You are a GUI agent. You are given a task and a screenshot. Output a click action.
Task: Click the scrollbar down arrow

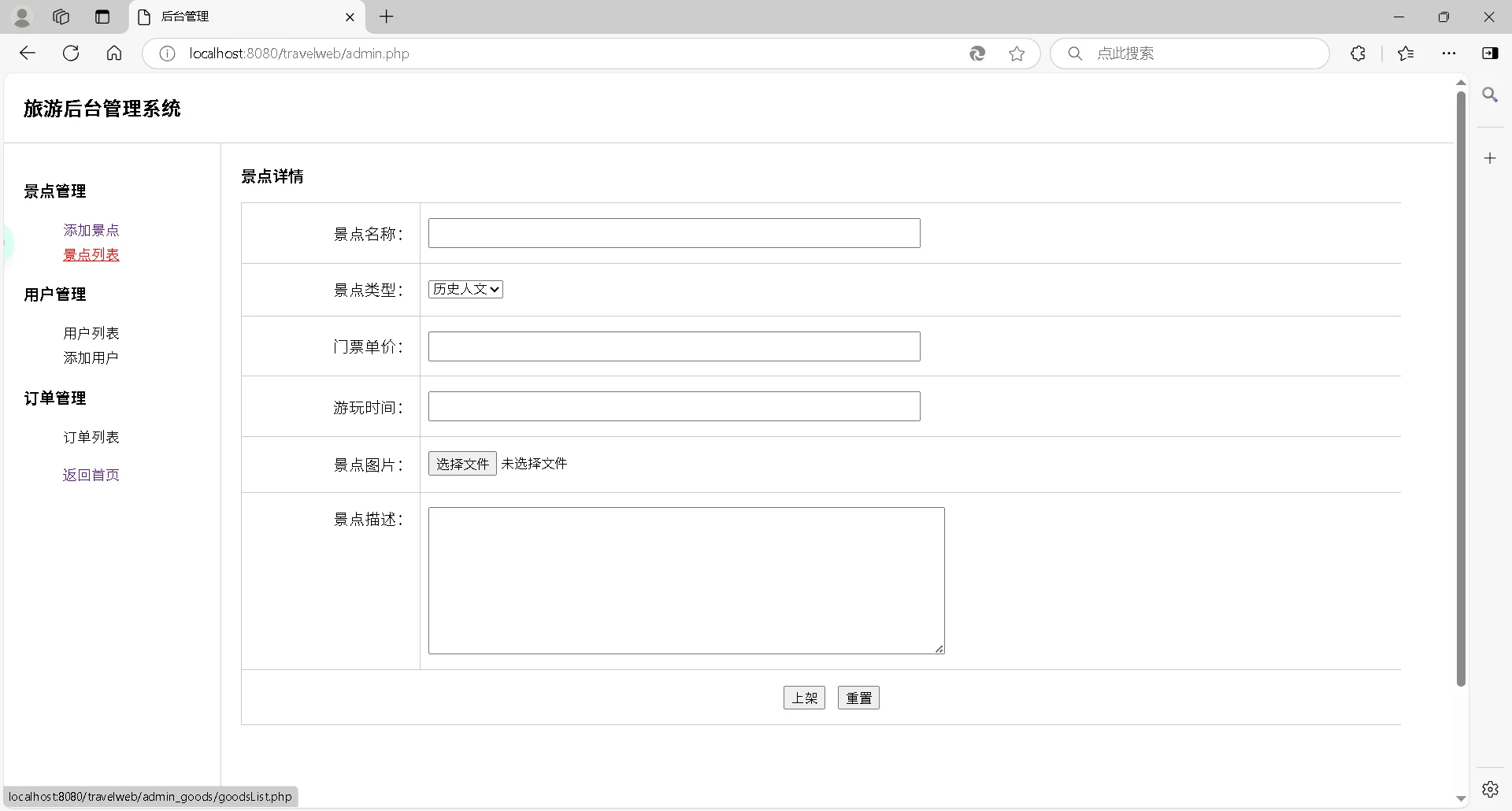[1462, 798]
